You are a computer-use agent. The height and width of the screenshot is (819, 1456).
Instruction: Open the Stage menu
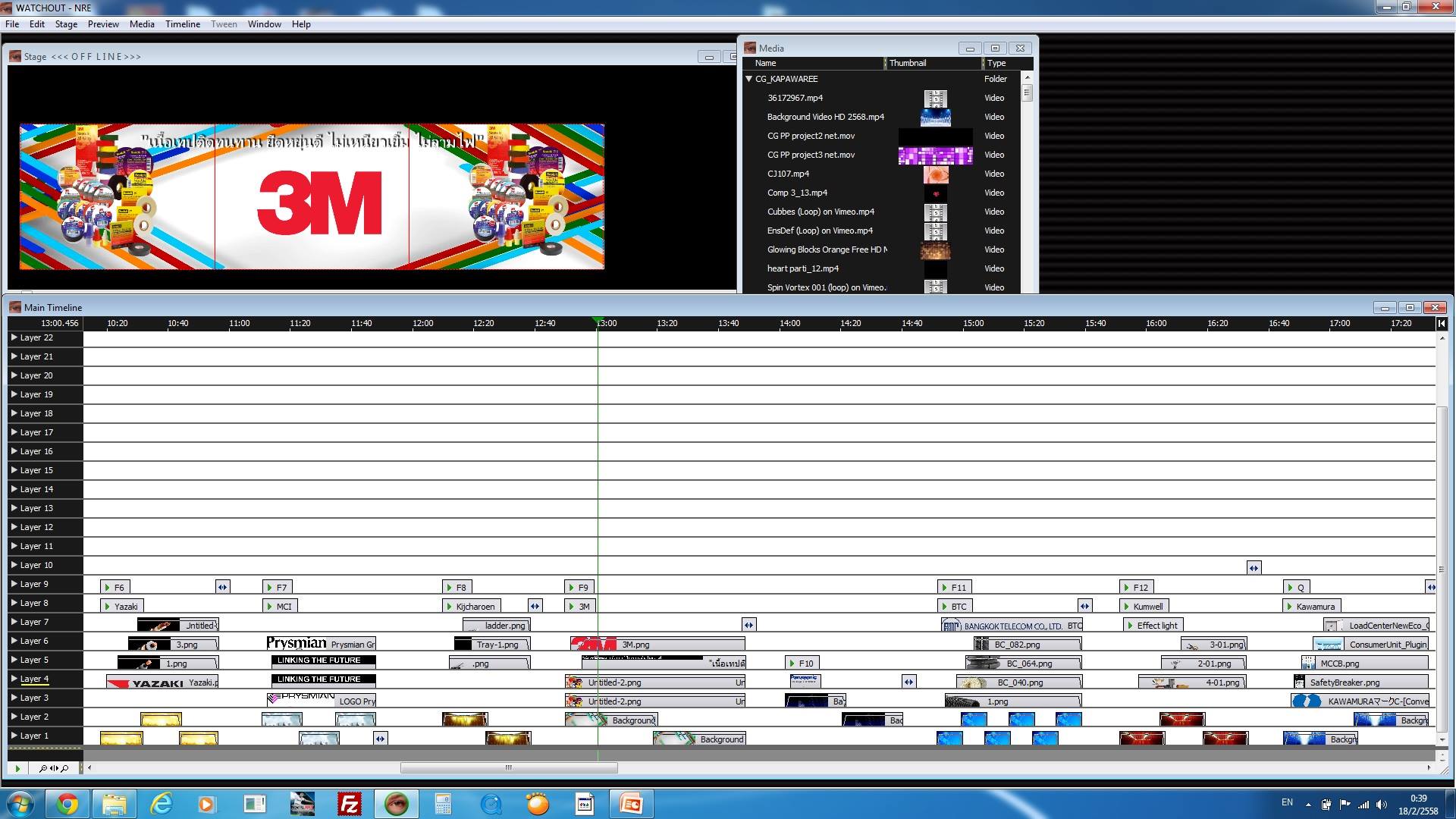(66, 24)
